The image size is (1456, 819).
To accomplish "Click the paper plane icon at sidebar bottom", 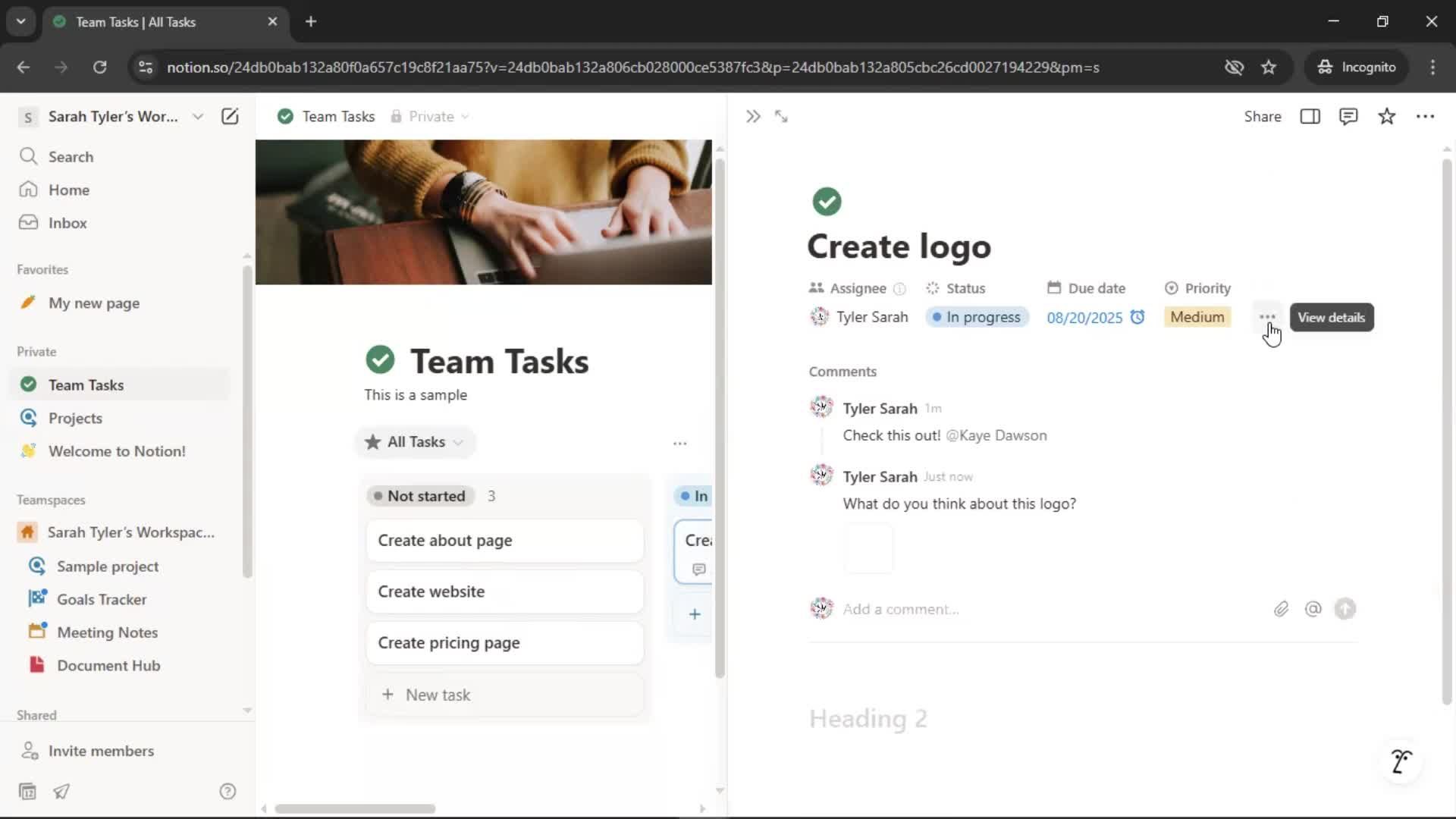I will 61,791.
